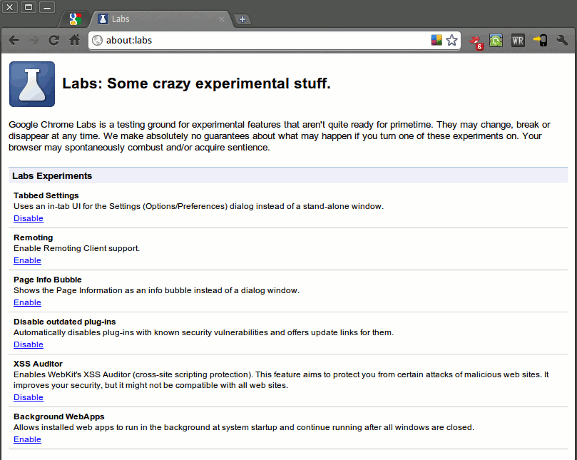This screenshot has height=460, width=577.
Task: Click the colorful squares icon in address bar
Action: click(436, 40)
